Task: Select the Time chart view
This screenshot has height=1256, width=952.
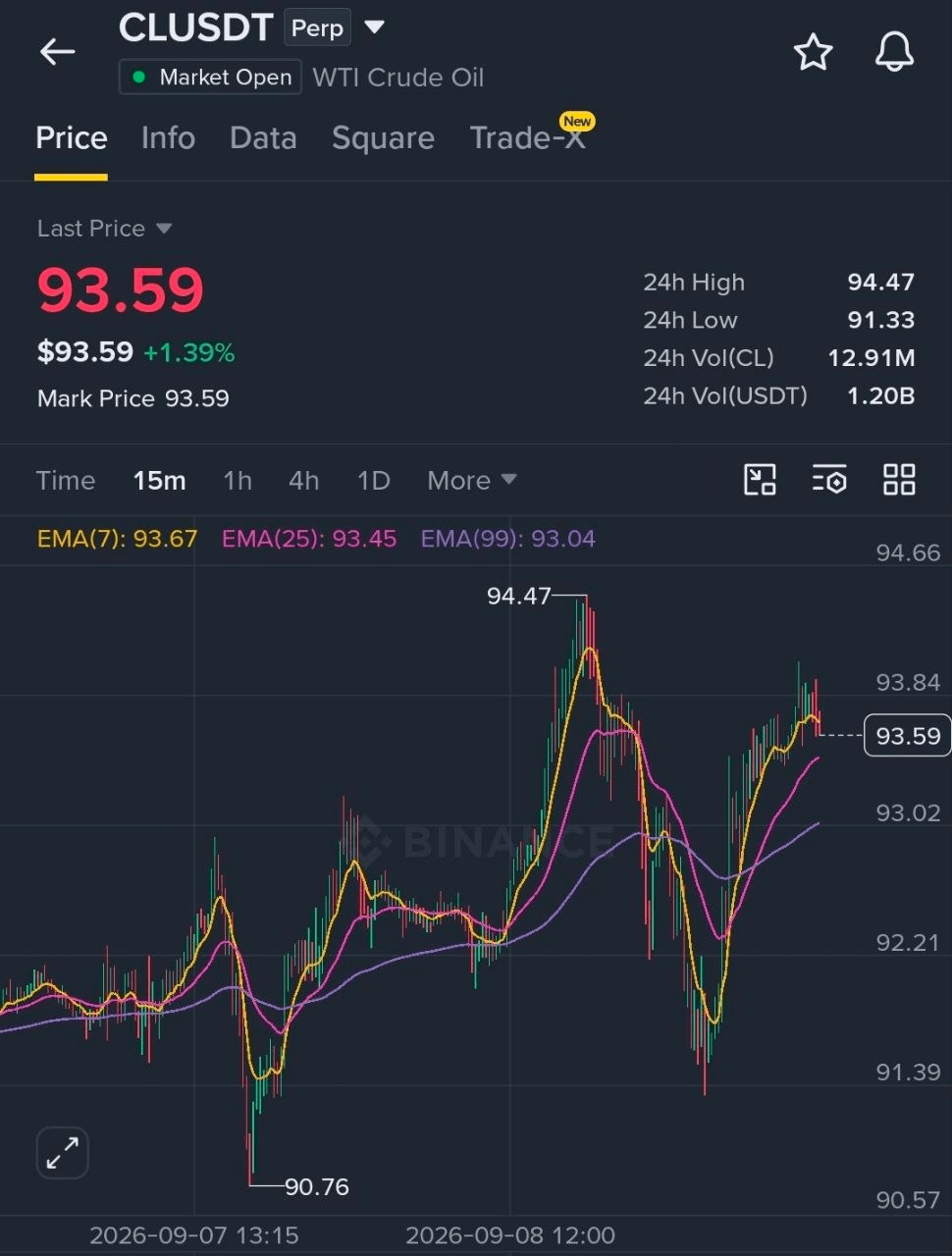Action: click(66, 480)
